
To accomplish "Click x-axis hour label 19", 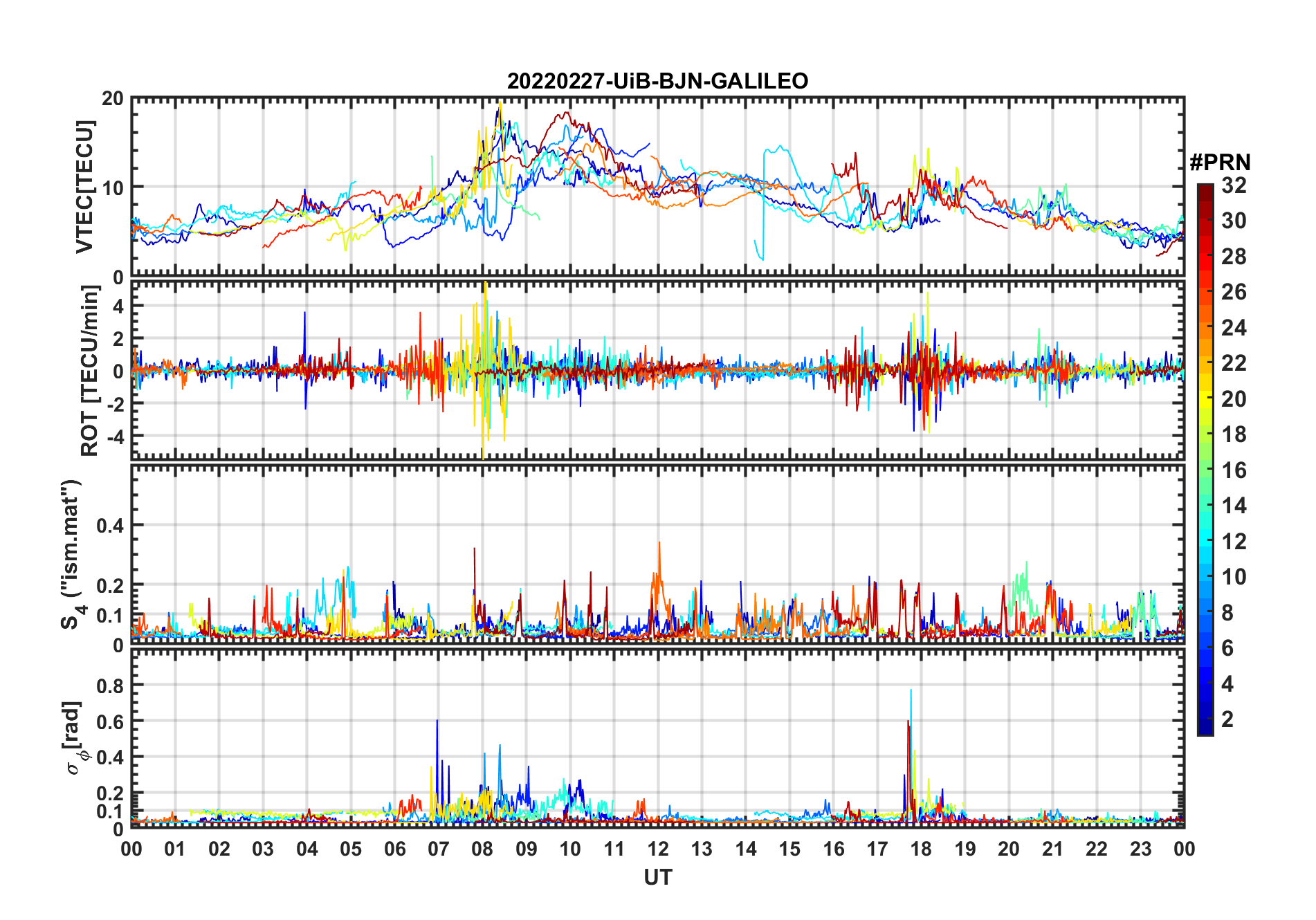I will [x=965, y=849].
